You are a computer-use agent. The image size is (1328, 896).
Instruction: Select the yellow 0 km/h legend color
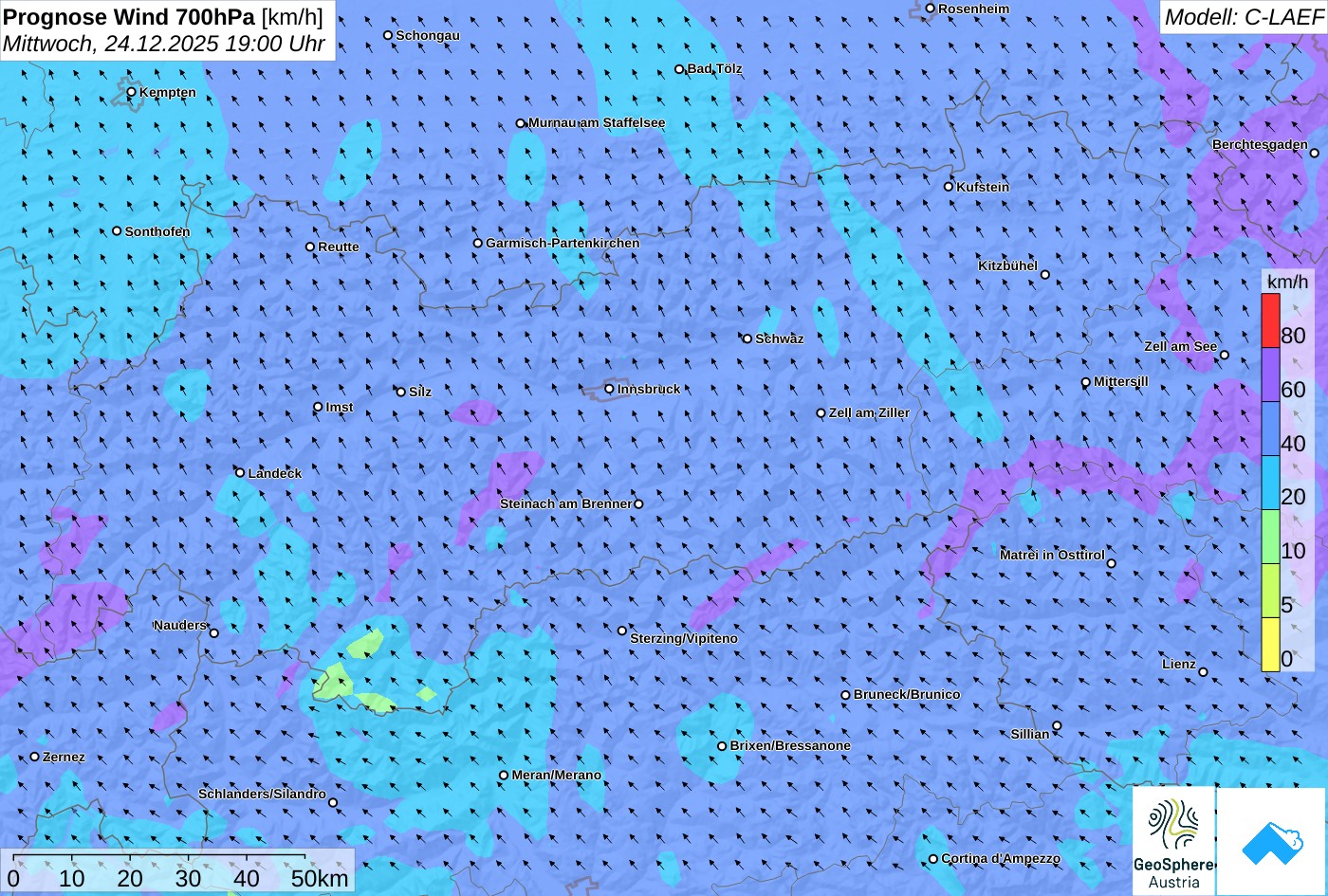coord(1270,645)
